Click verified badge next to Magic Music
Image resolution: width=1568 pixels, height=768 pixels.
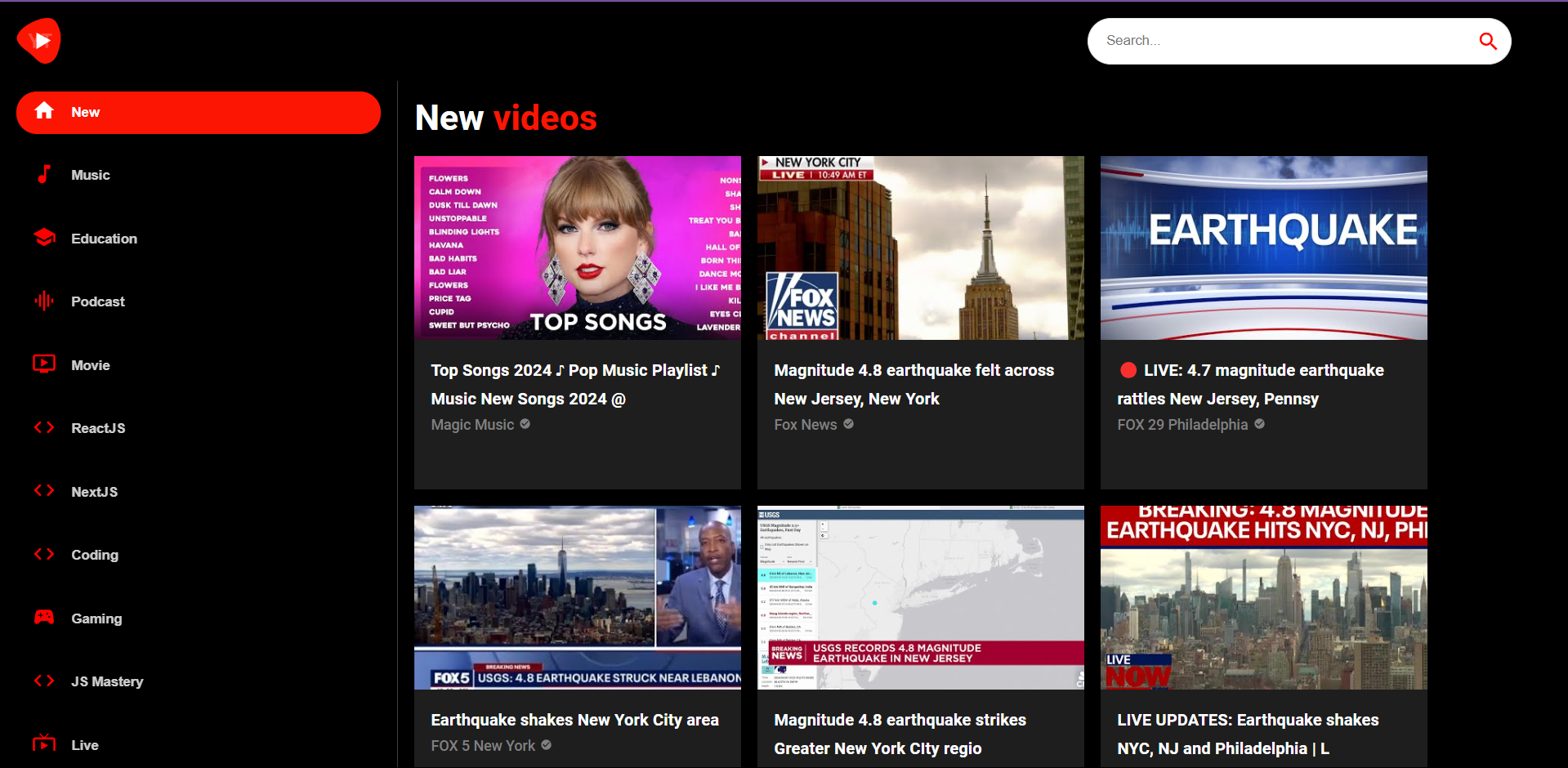coord(525,424)
